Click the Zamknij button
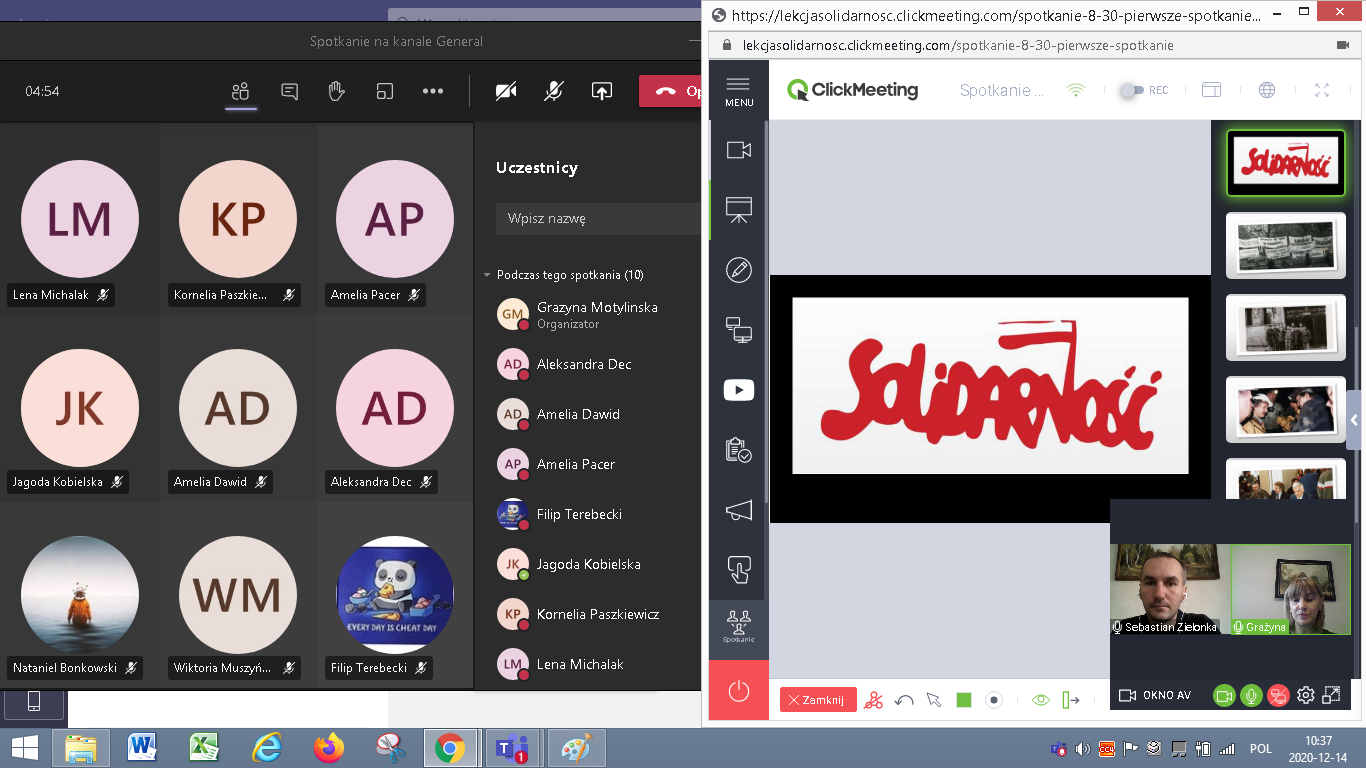 click(818, 700)
